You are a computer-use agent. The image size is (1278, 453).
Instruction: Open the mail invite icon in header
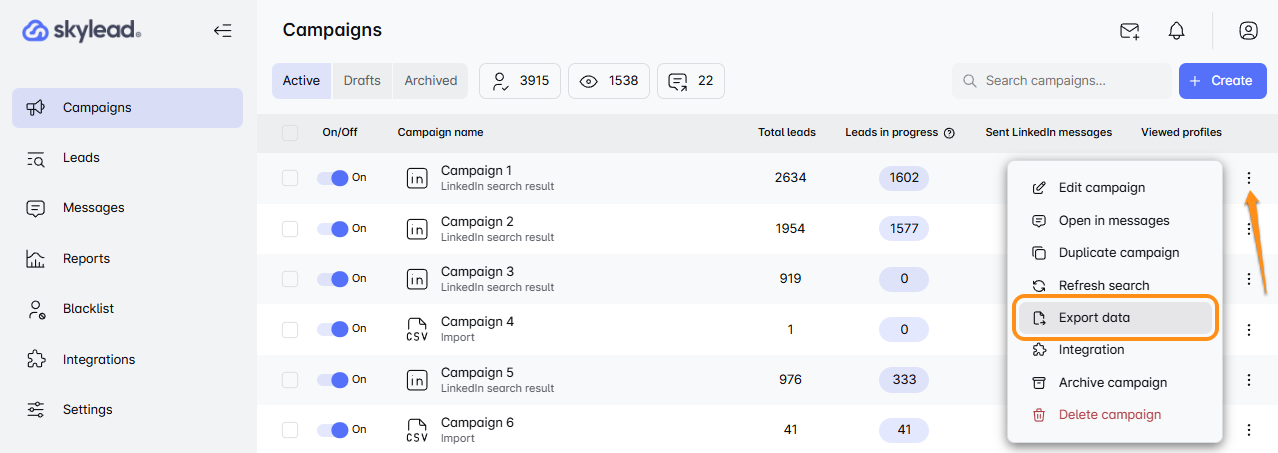(1129, 31)
